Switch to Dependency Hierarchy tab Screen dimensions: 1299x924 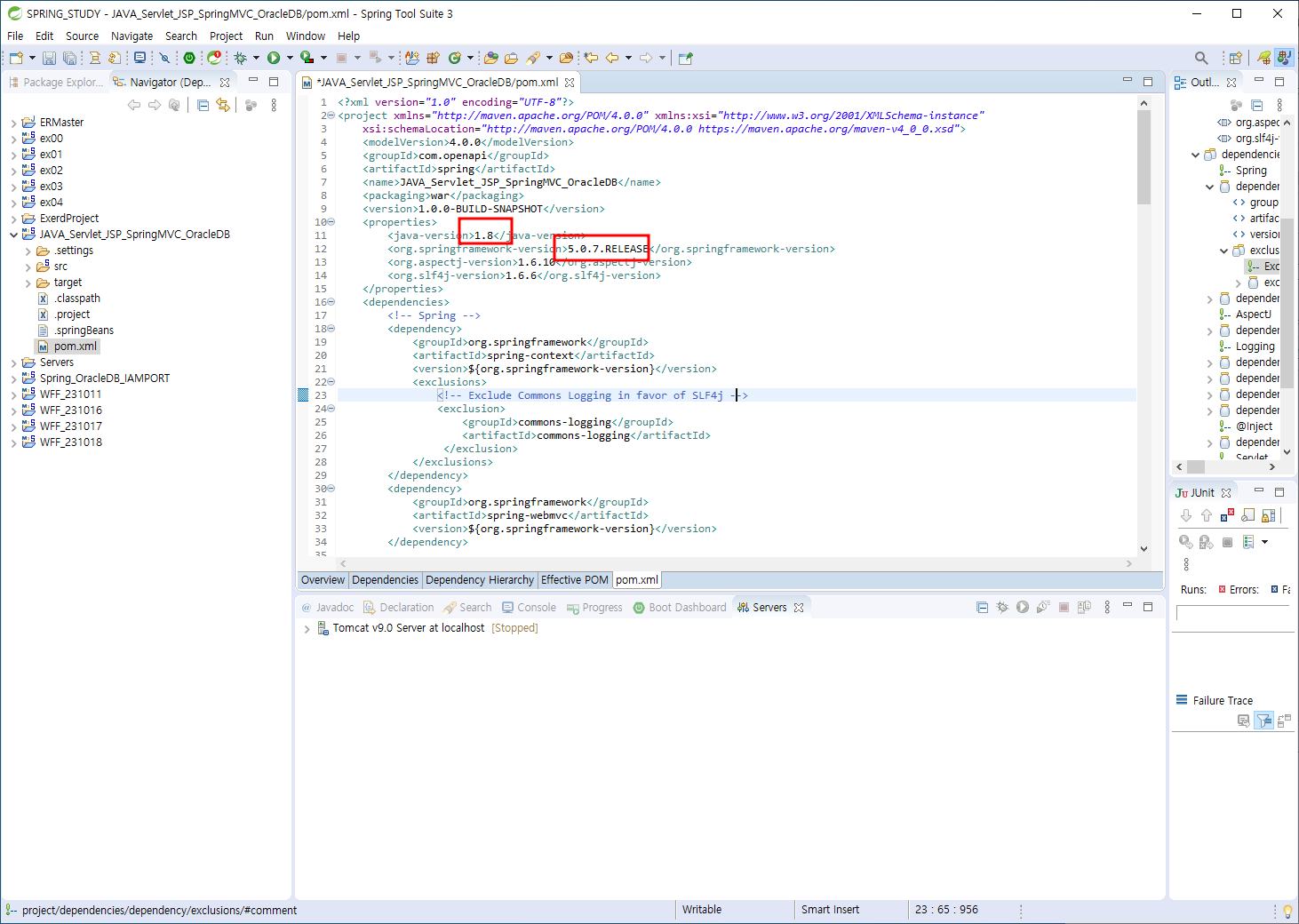pos(480,580)
